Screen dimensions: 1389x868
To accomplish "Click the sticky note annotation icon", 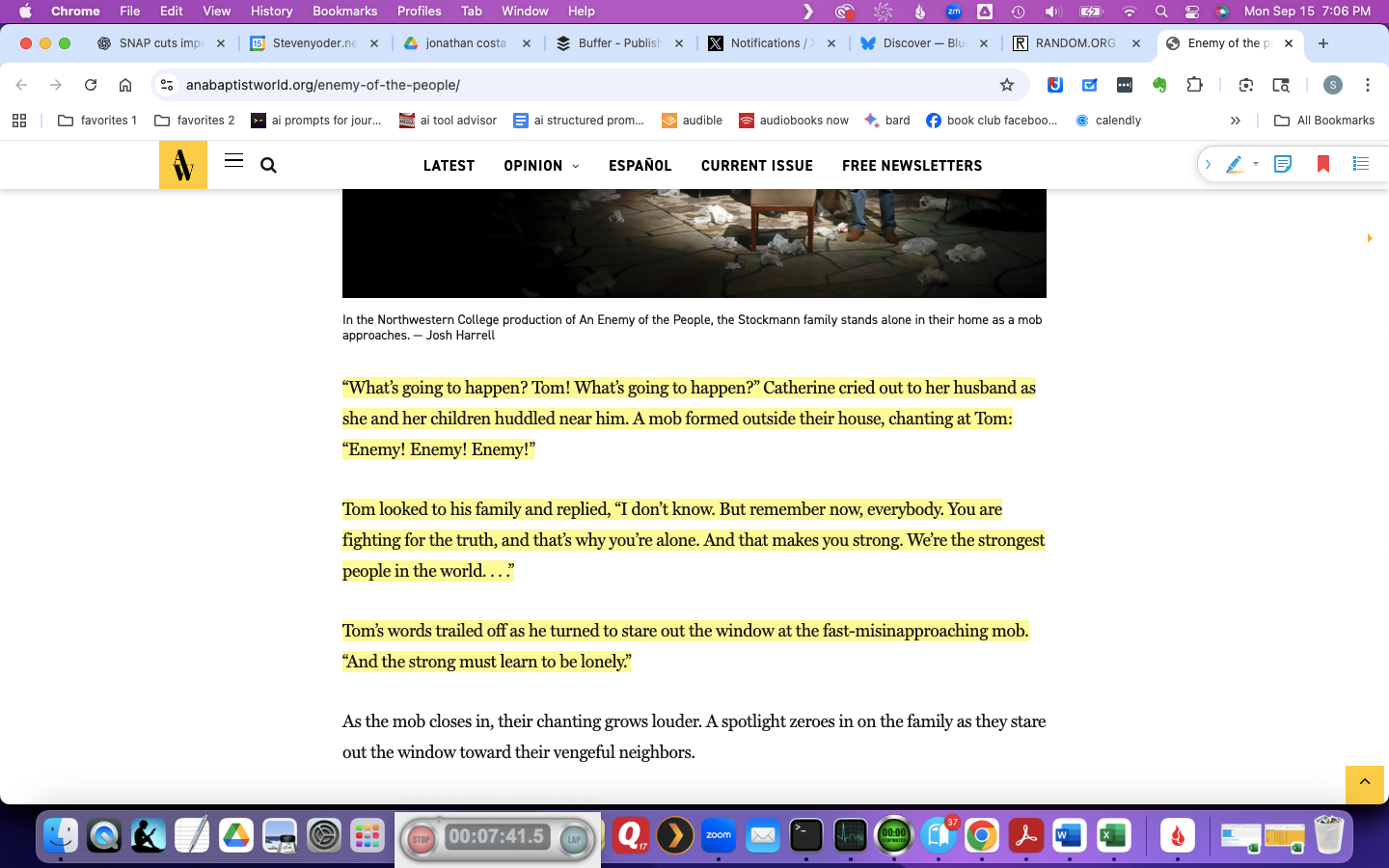I will pyautogui.click(x=1283, y=165).
